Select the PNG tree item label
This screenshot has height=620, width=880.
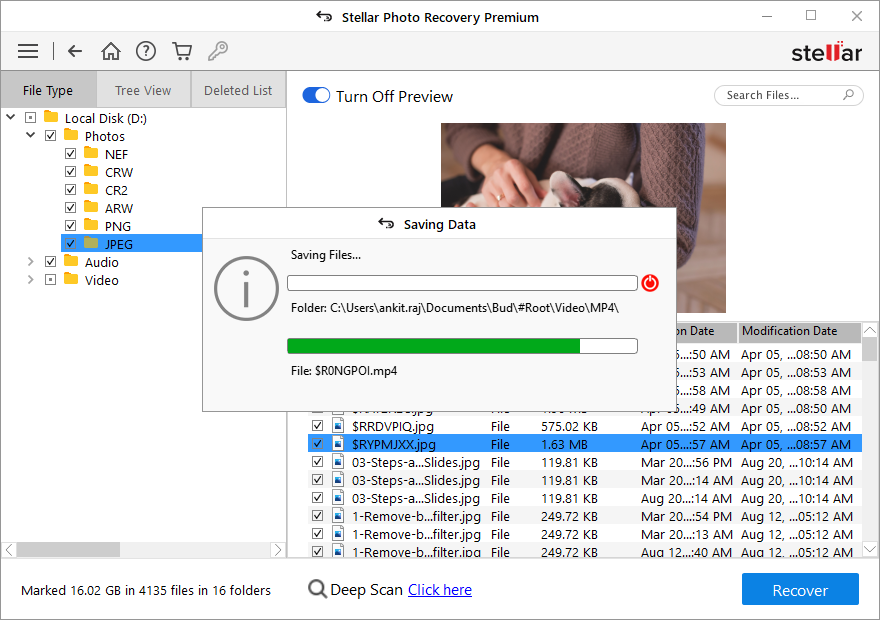[118, 226]
